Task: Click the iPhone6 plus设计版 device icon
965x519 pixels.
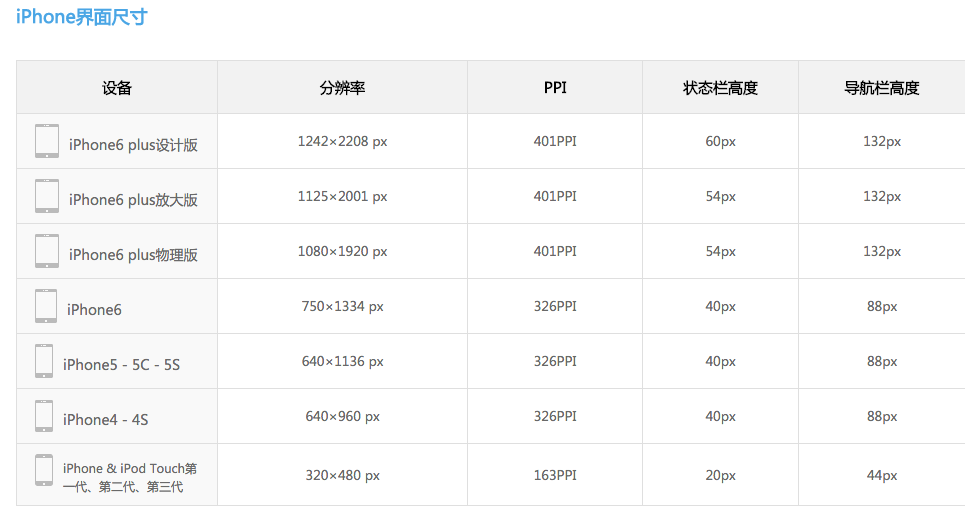Action: pyautogui.click(x=47, y=141)
